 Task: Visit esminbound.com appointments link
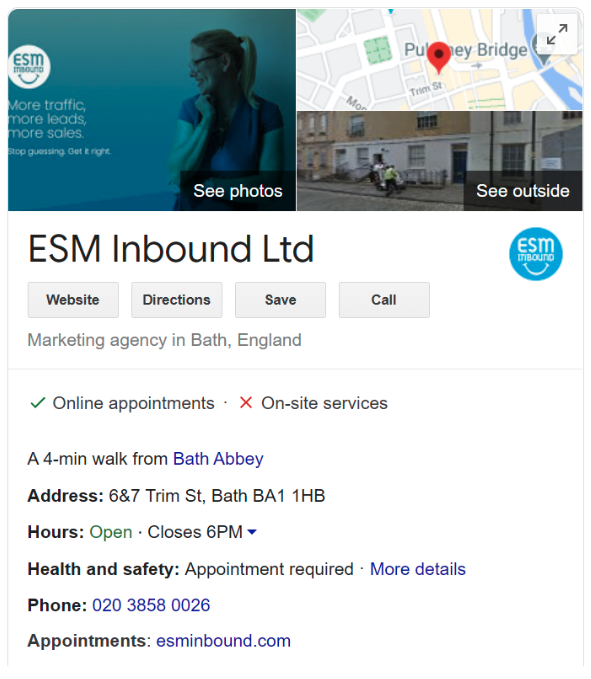tap(223, 641)
